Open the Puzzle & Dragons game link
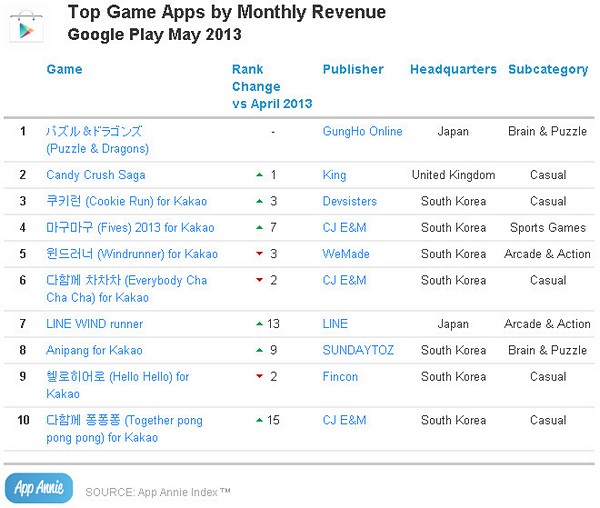 97,140
